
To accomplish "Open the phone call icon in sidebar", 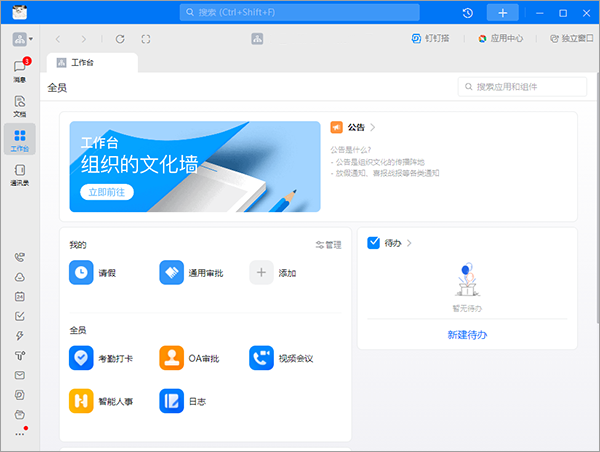I will pos(20,257).
